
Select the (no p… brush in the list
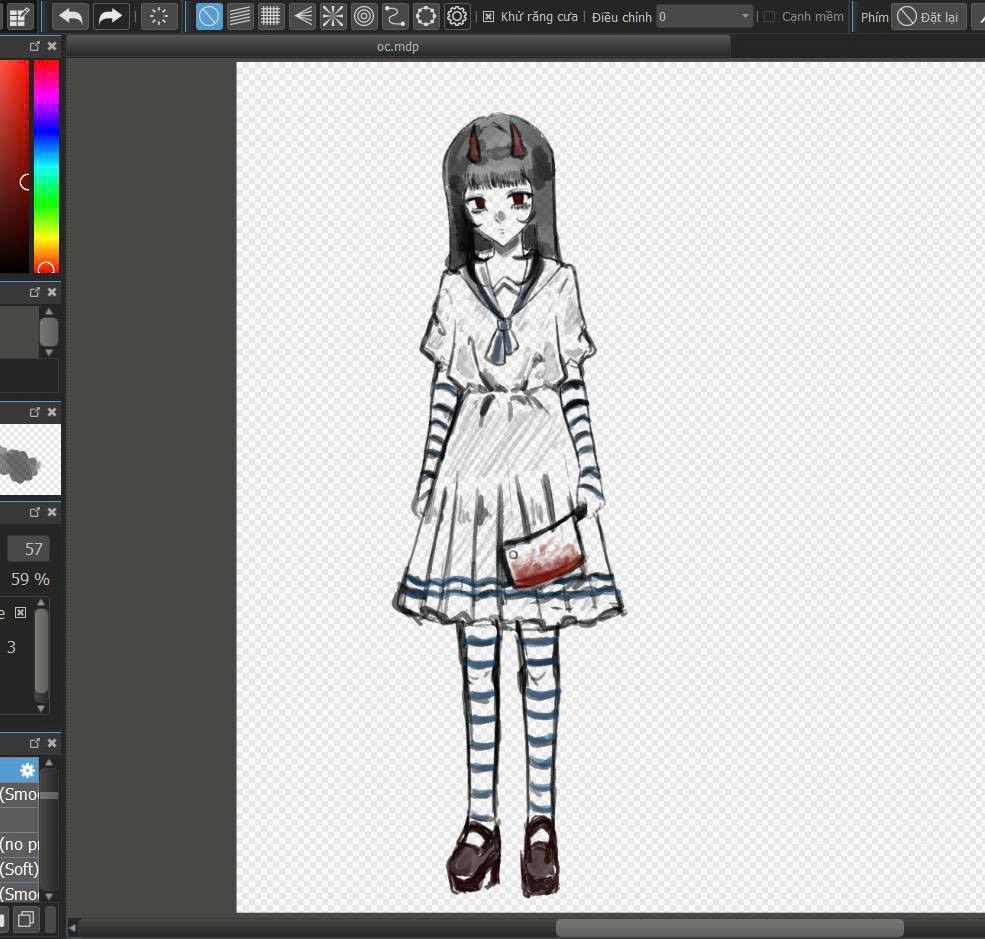[x=19, y=844]
